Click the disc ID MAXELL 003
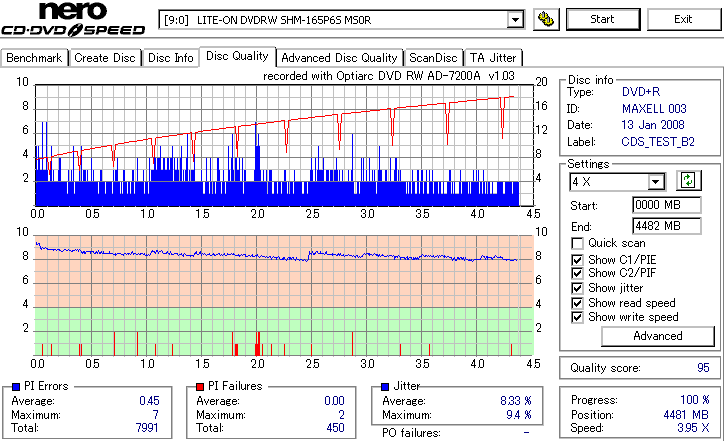The image size is (724, 441). 654,109
